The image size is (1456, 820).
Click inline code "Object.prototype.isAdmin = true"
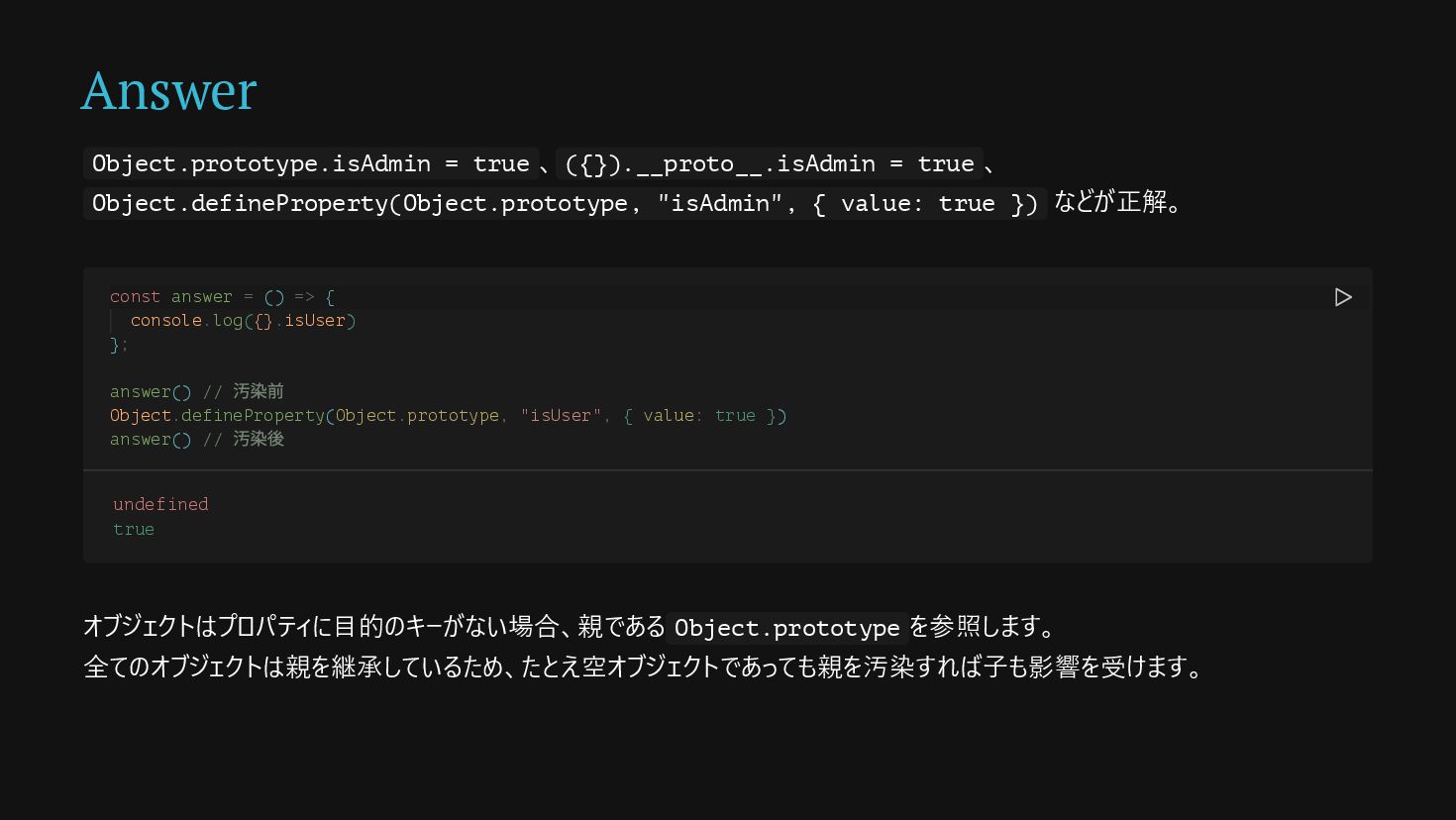[310, 163]
